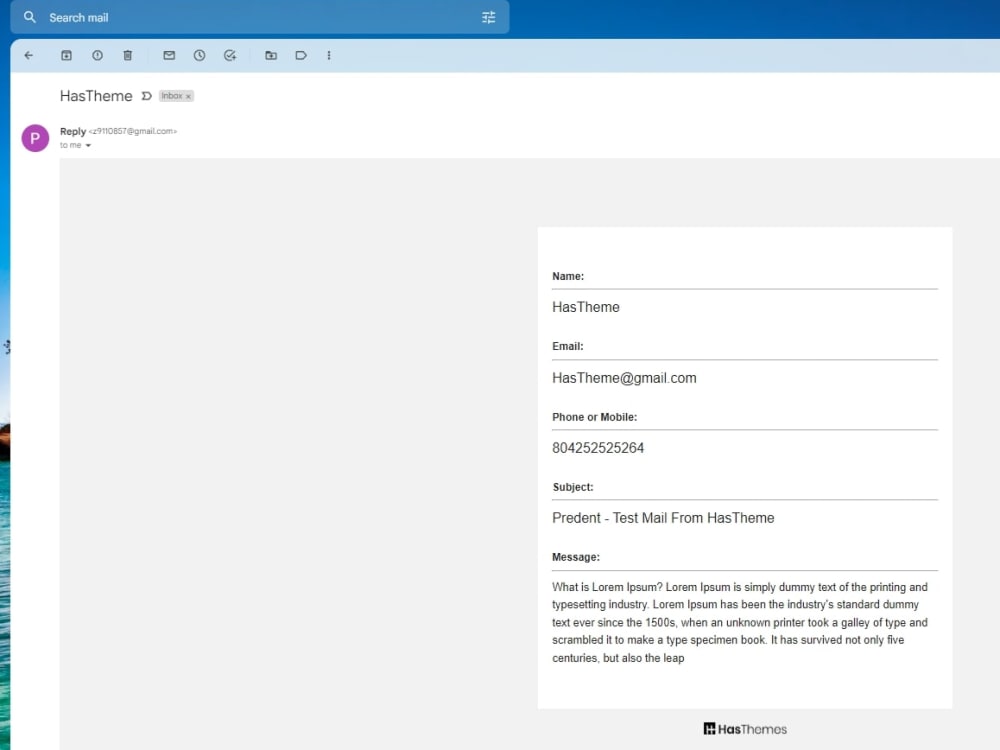Snooze this email
The image size is (1000, 750).
click(x=200, y=55)
